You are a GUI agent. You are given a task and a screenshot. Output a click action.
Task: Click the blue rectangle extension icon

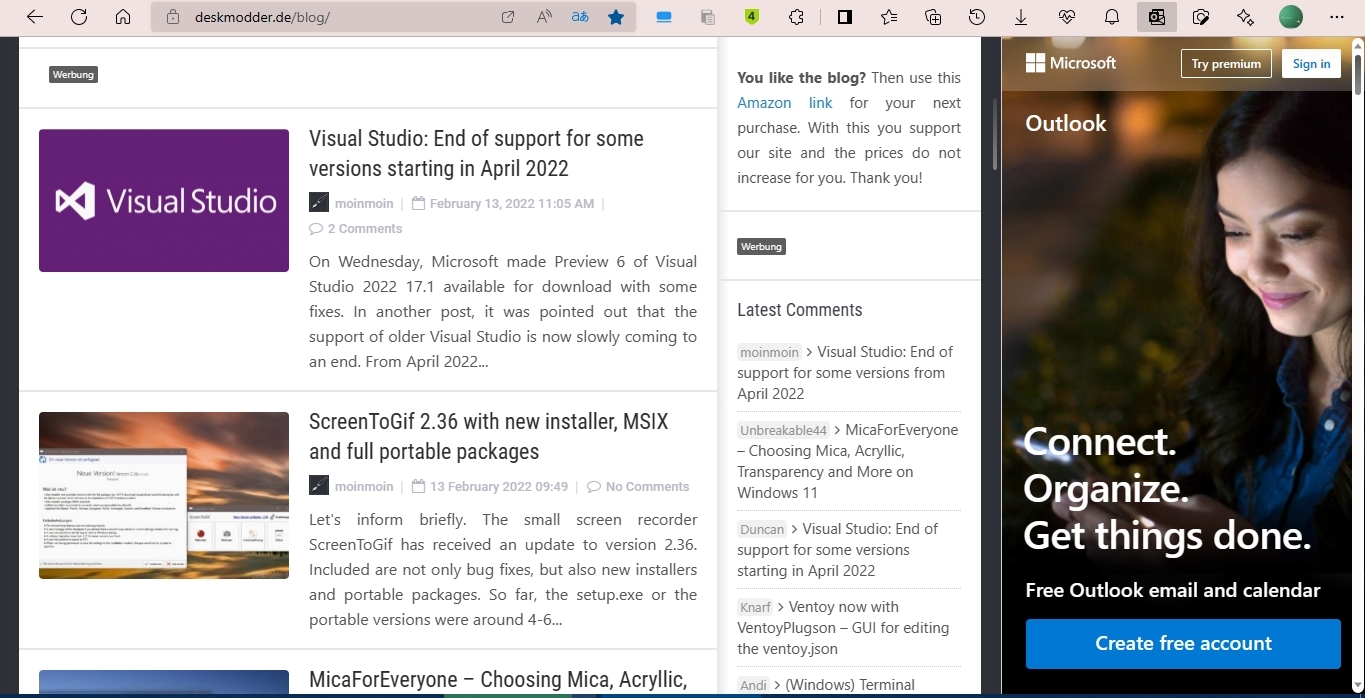[665, 17]
